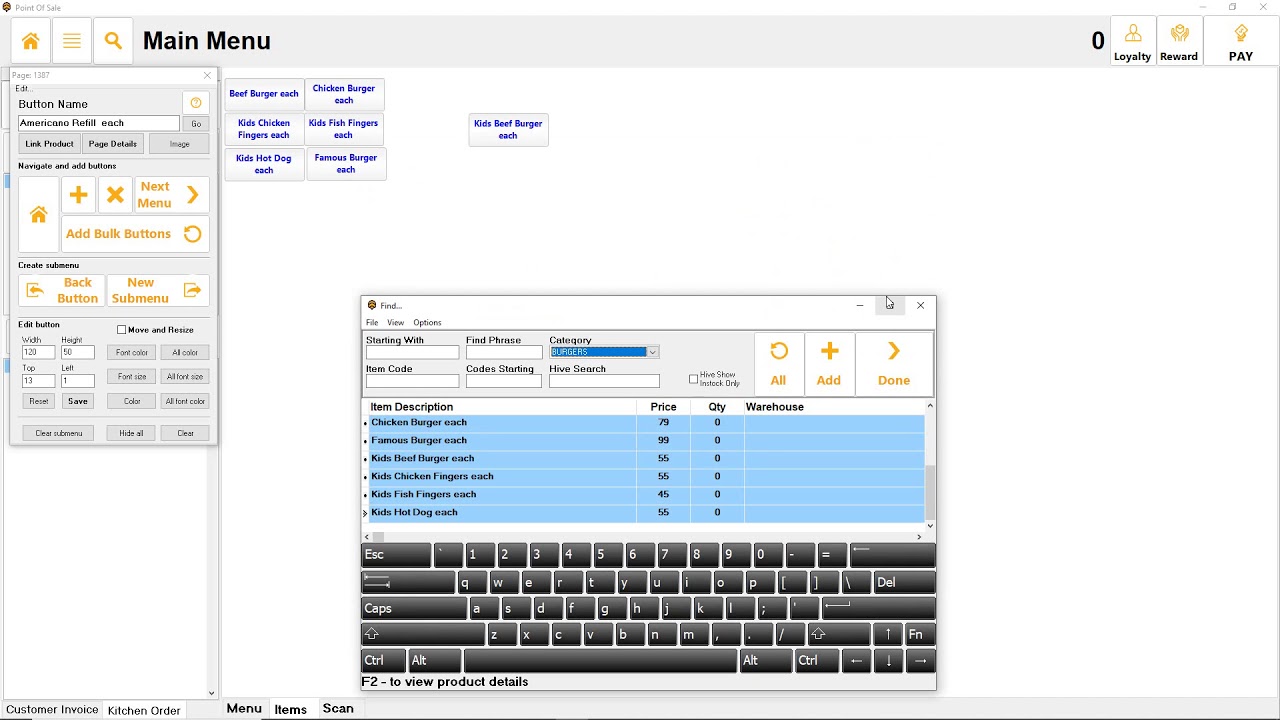Click the Font color button
Image resolution: width=1280 pixels, height=720 pixels.
[x=132, y=352]
